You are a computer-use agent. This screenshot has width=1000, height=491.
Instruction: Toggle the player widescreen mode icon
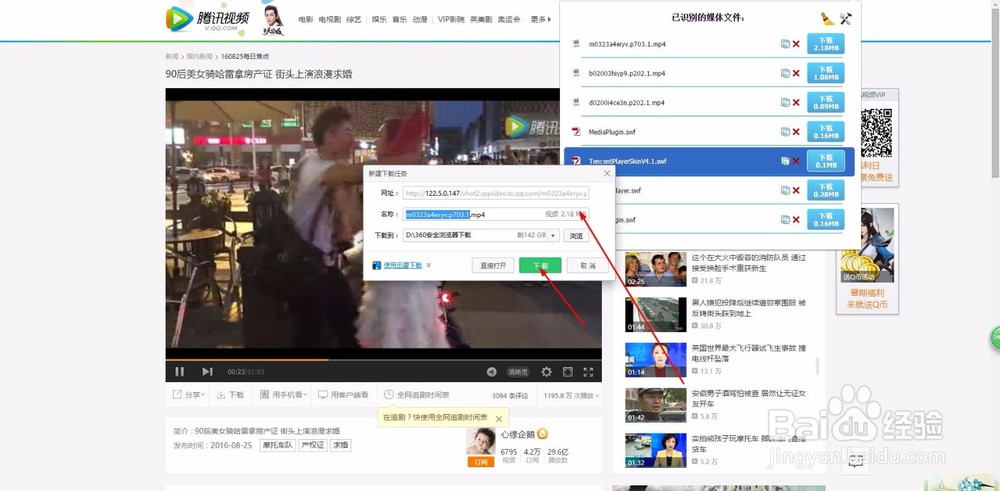pos(568,372)
